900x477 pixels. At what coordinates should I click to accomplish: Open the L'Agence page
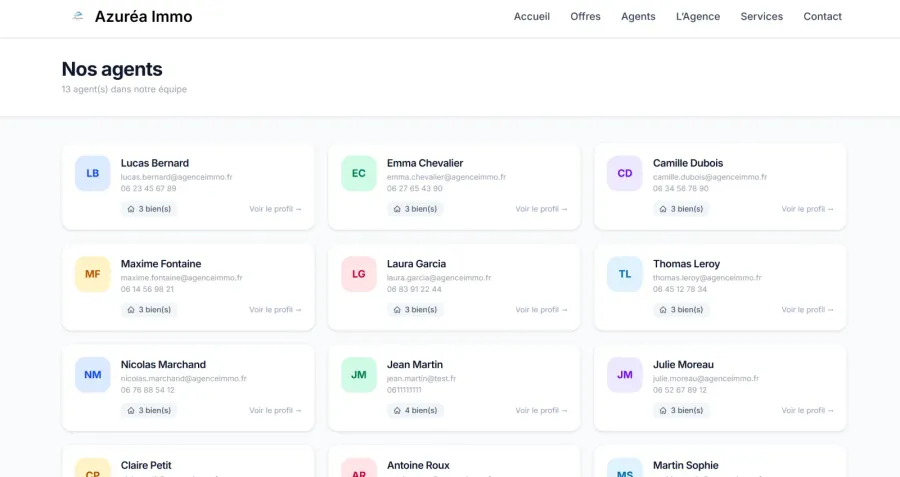pos(698,17)
